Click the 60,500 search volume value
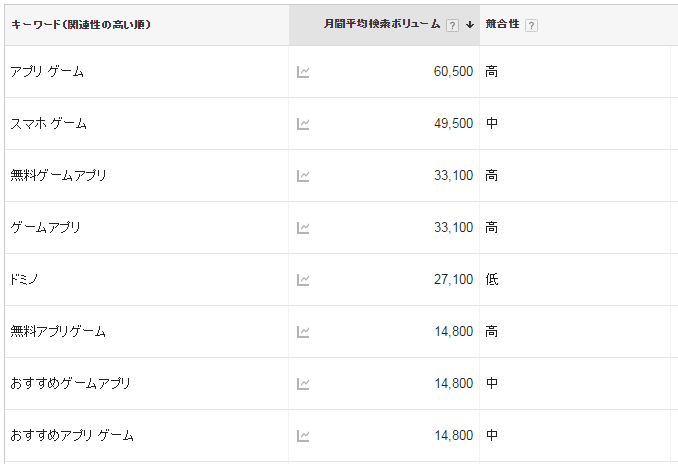The width and height of the screenshot is (678, 464). point(453,71)
